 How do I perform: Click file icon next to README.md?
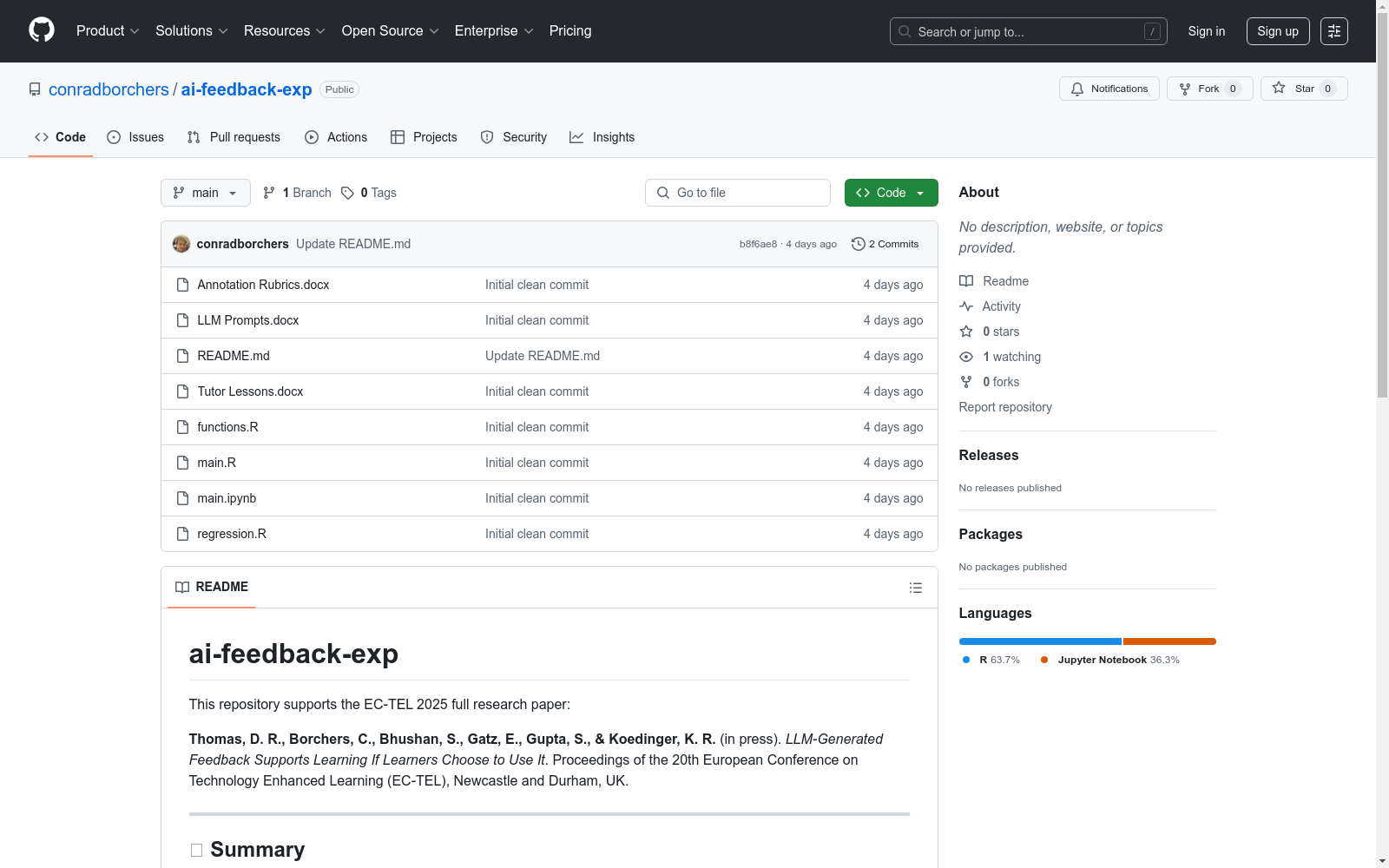[182, 356]
